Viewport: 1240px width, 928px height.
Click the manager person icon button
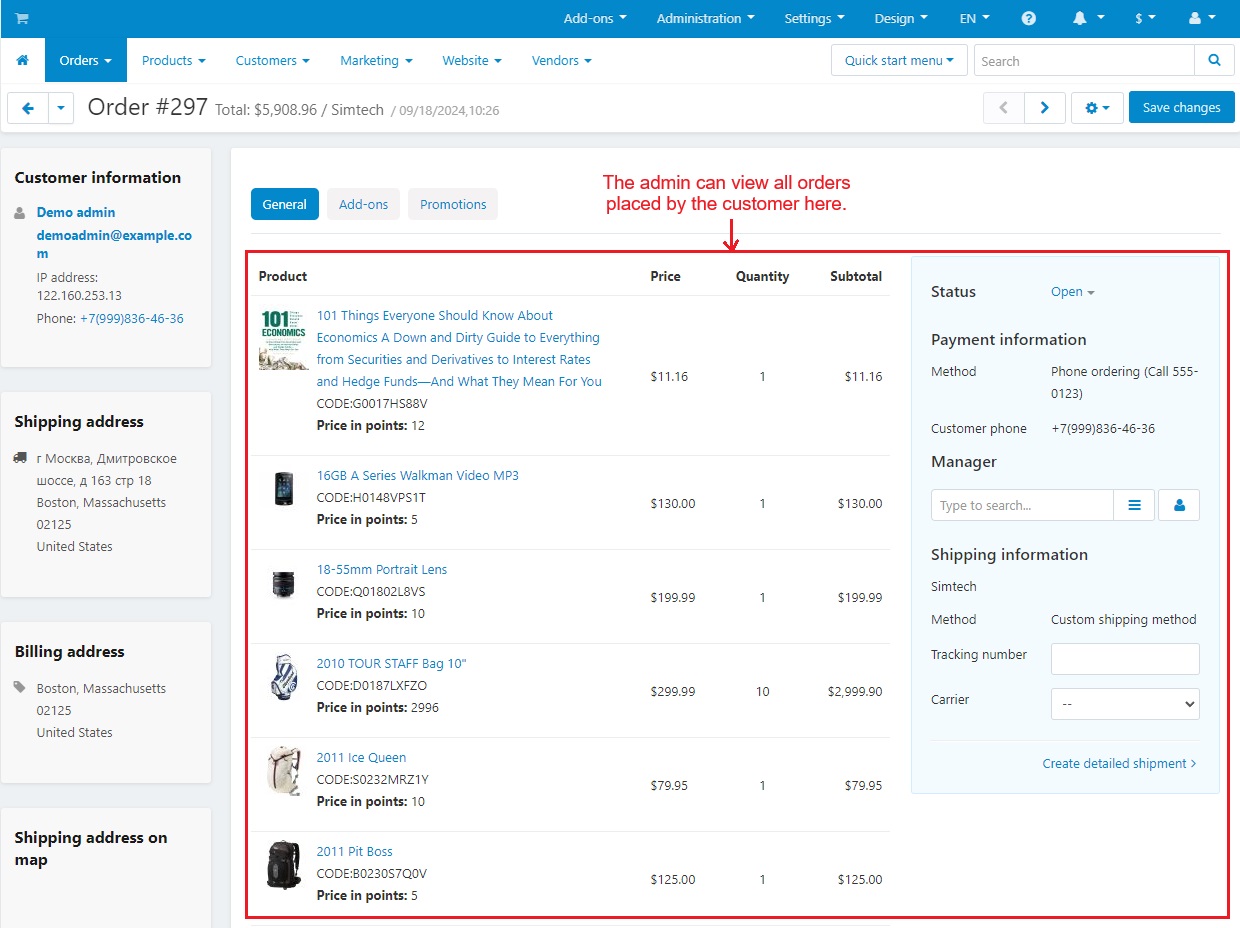point(1179,505)
